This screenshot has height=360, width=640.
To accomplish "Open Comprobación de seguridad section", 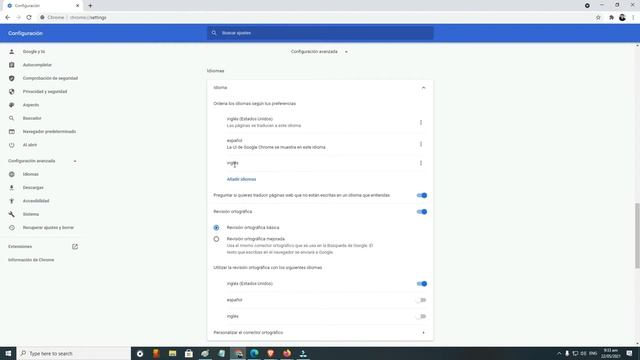I will 50,78.
